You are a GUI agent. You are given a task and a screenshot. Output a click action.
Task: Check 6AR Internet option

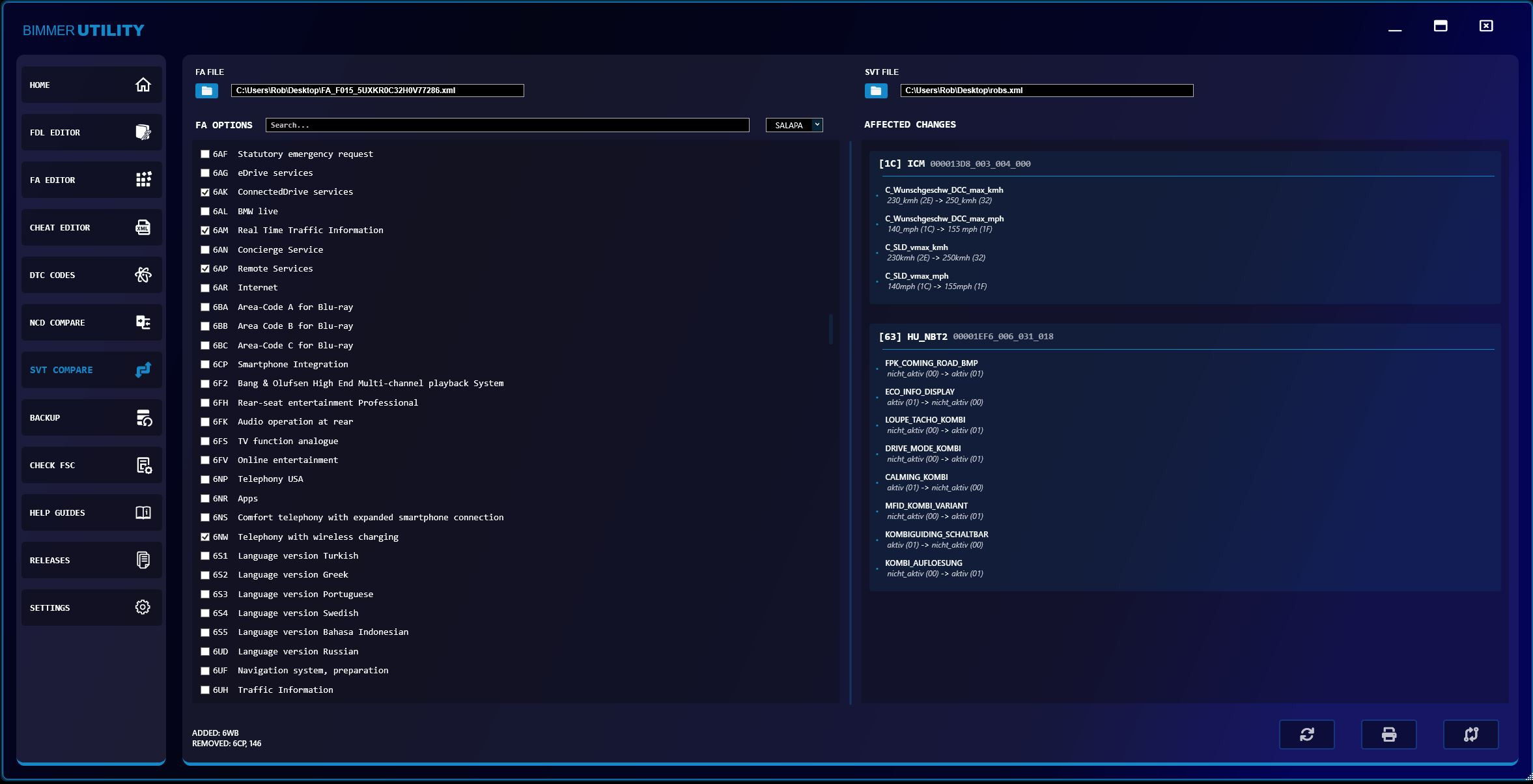pyautogui.click(x=205, y=288)
